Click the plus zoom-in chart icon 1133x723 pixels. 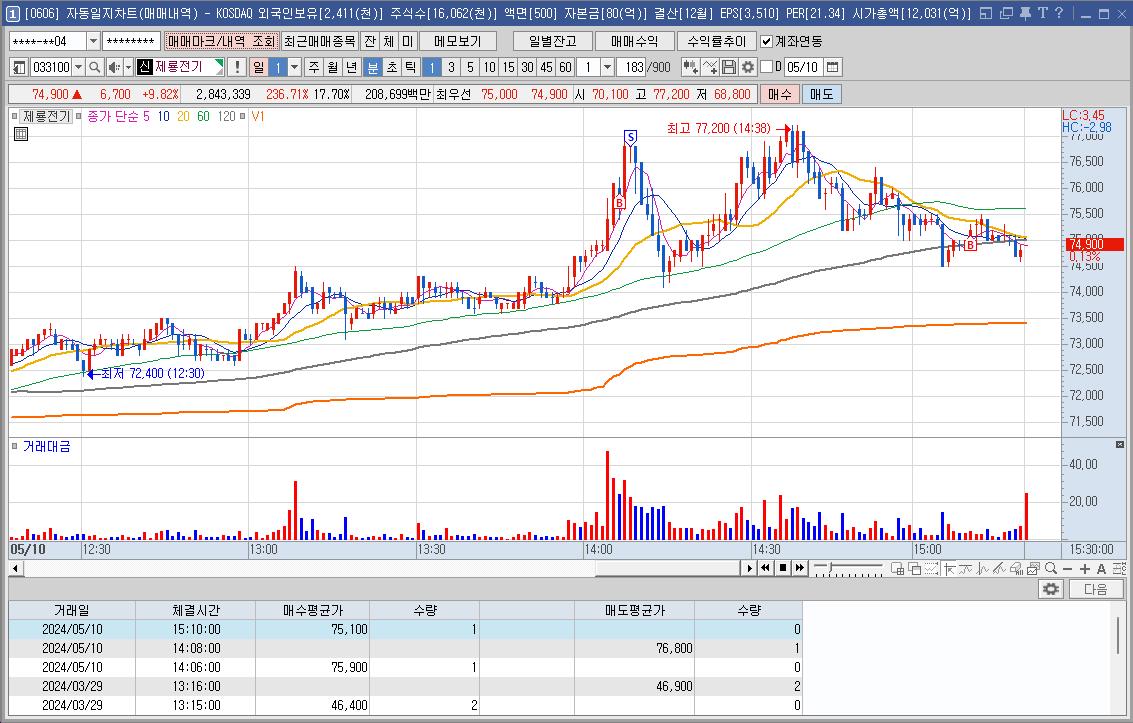coord(1085,568)
